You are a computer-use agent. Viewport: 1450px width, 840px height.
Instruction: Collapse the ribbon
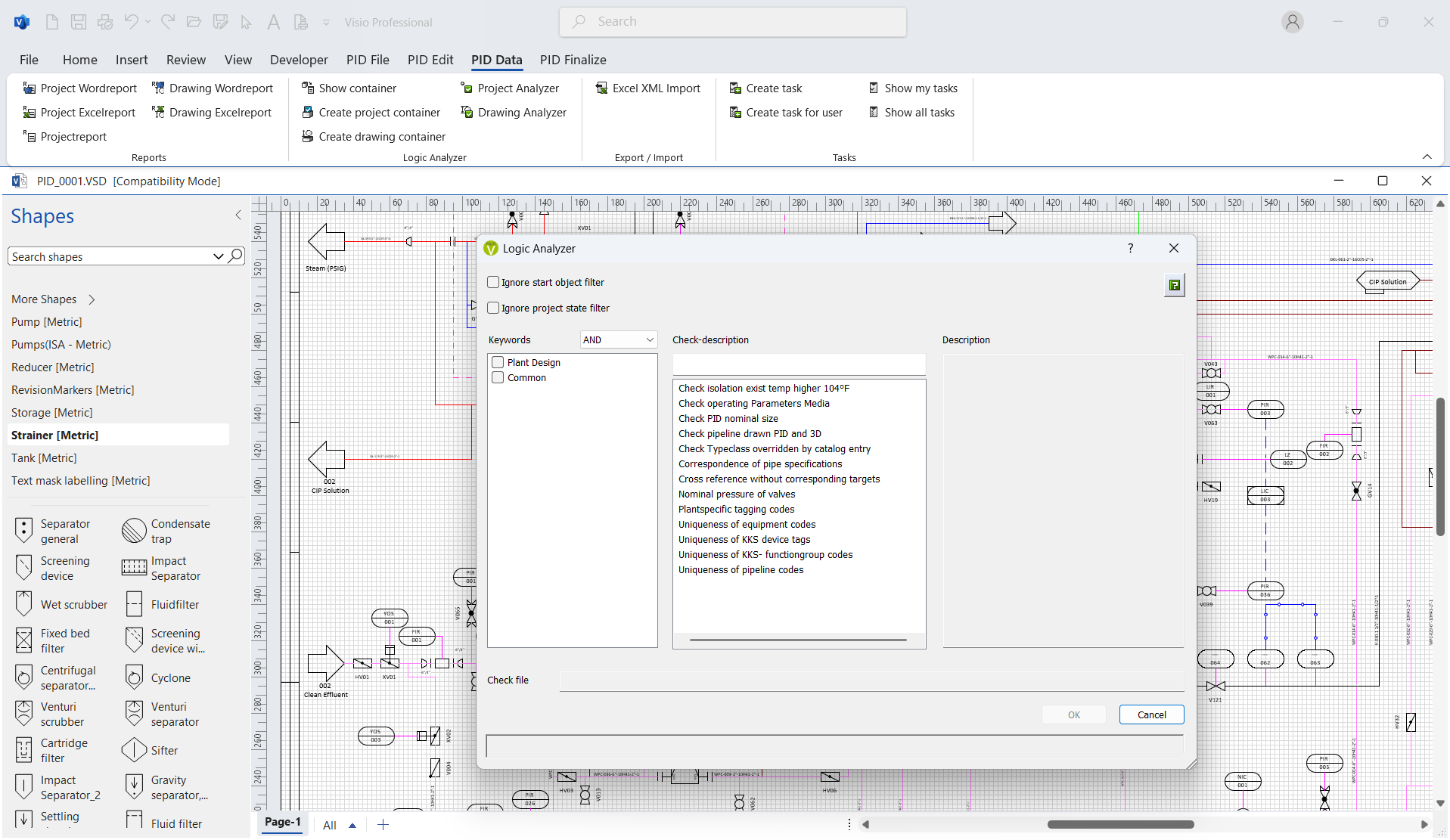(1427, 157)
